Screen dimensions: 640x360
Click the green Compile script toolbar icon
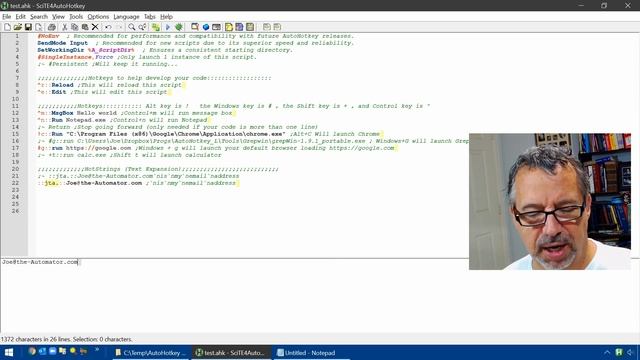pyautogui.click(x=156, y=27)
